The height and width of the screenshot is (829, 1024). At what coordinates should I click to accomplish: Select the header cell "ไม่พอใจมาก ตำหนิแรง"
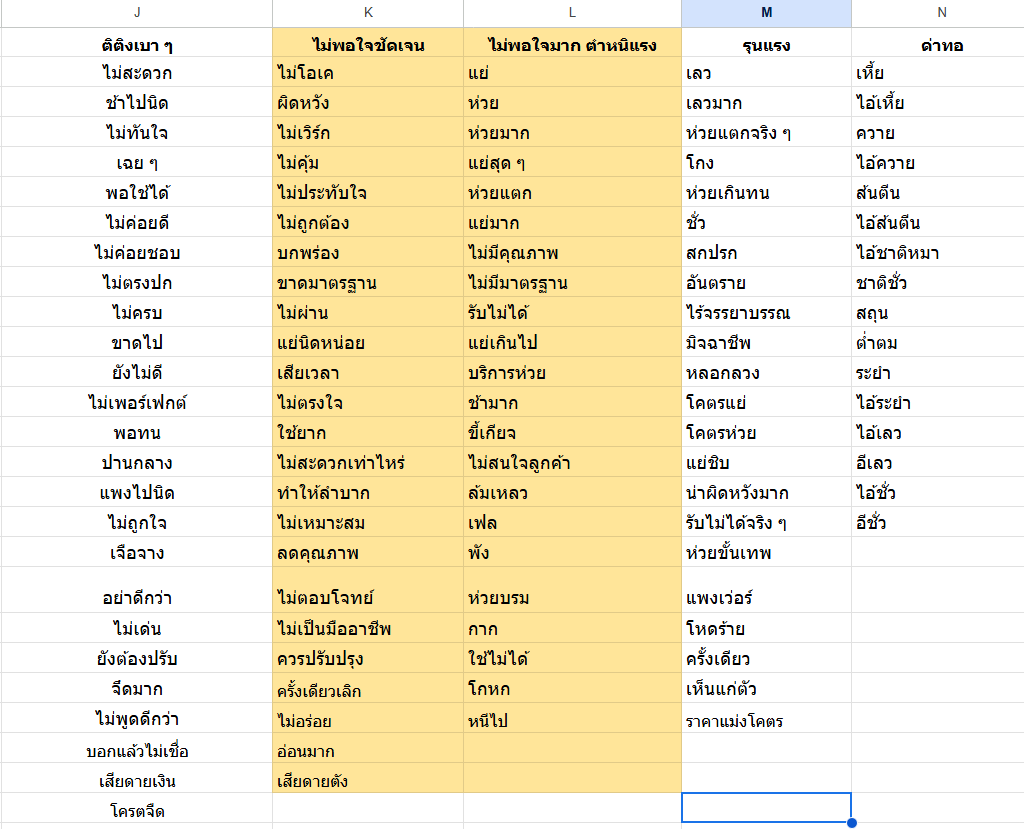(572, 45)
